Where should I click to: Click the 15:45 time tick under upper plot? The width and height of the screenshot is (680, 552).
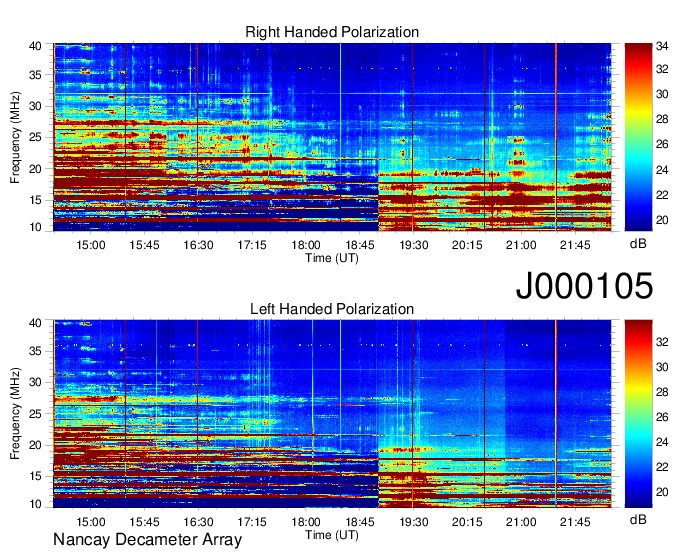pos(144,245)
